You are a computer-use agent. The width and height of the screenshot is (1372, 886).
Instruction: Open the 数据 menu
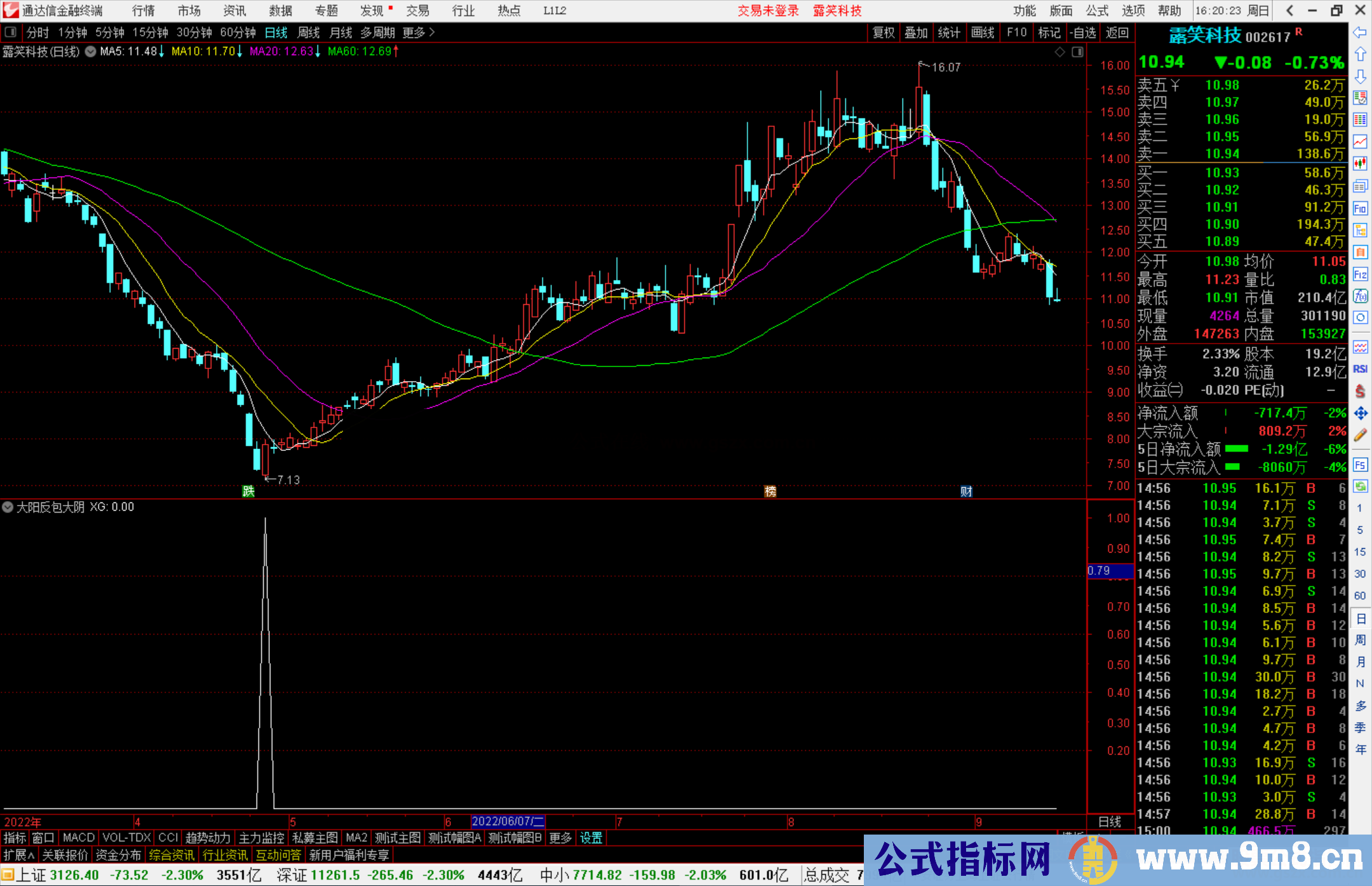(280, 10)
